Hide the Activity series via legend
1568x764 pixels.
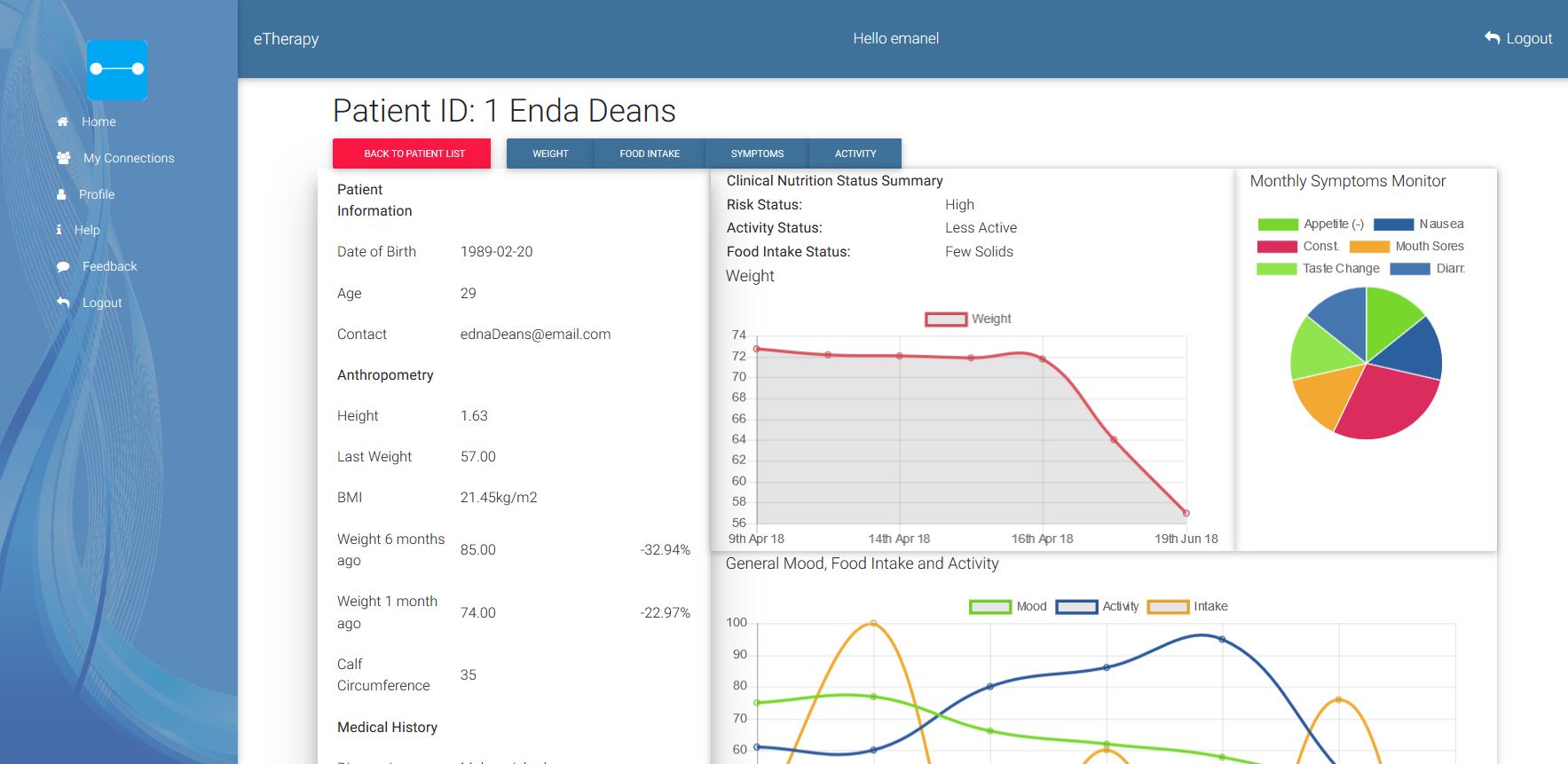[x=1076, y=607]
